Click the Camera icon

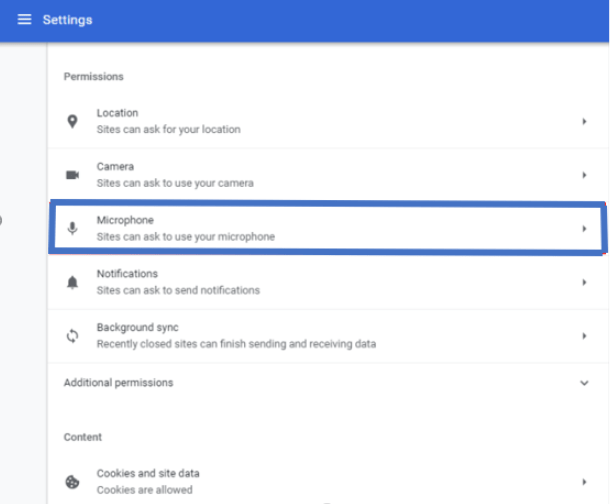point(72,175)
